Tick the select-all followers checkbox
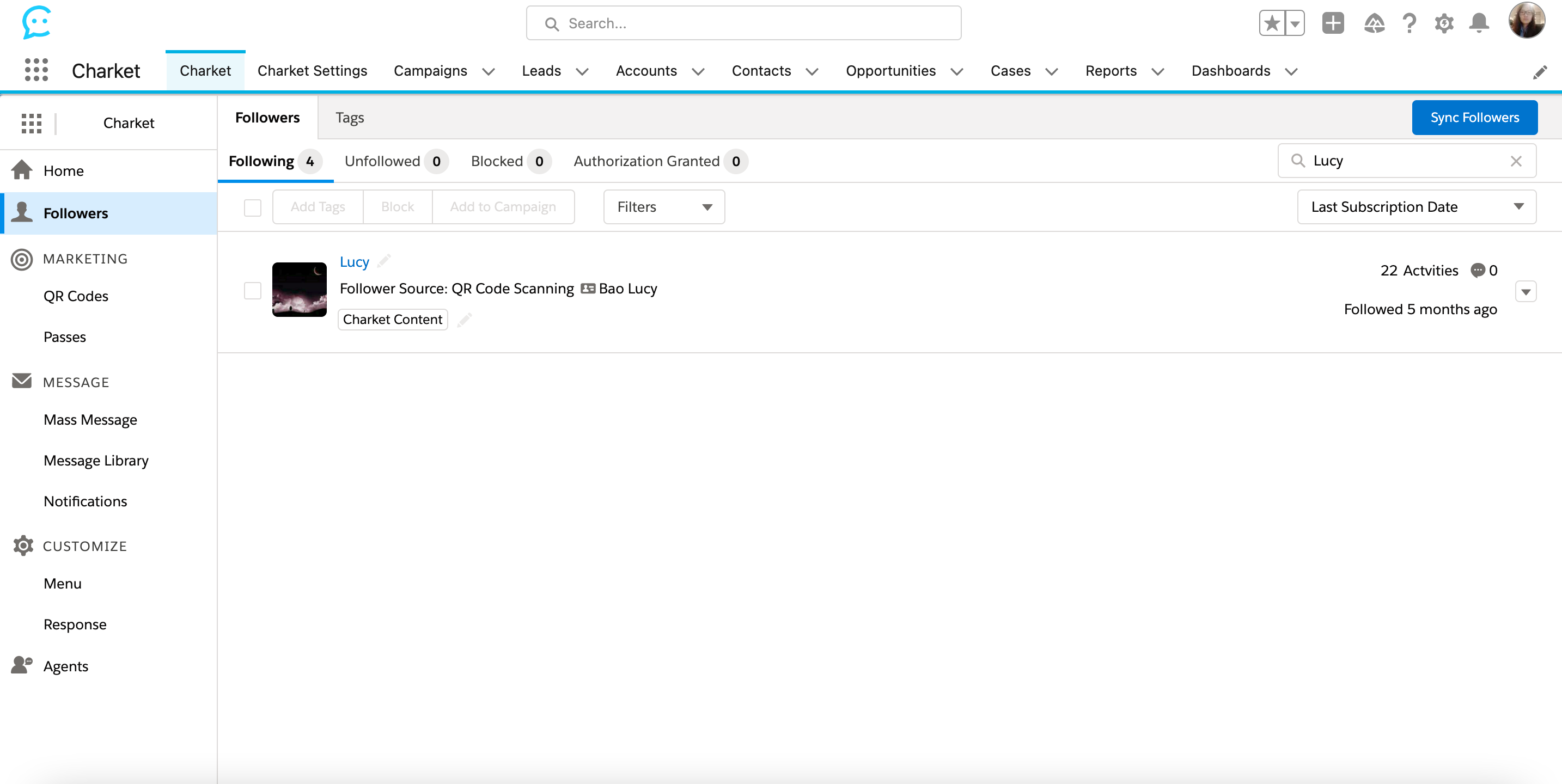 [252, 207]
